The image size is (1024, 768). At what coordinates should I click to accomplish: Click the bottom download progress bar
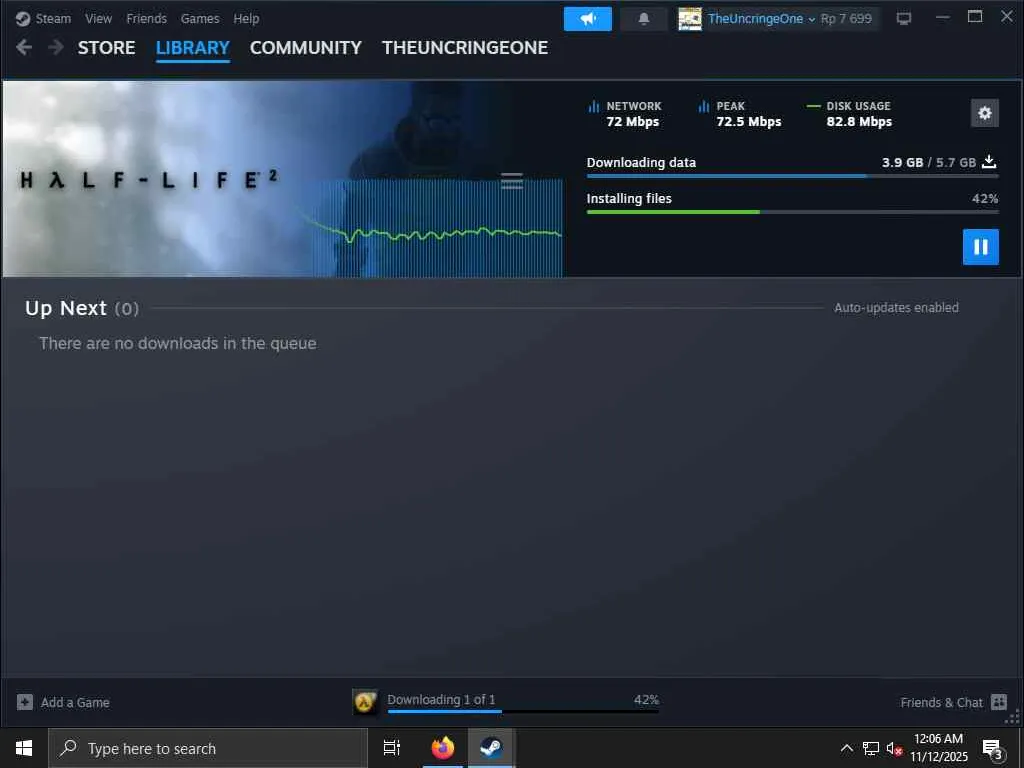(x=523, y=711)
